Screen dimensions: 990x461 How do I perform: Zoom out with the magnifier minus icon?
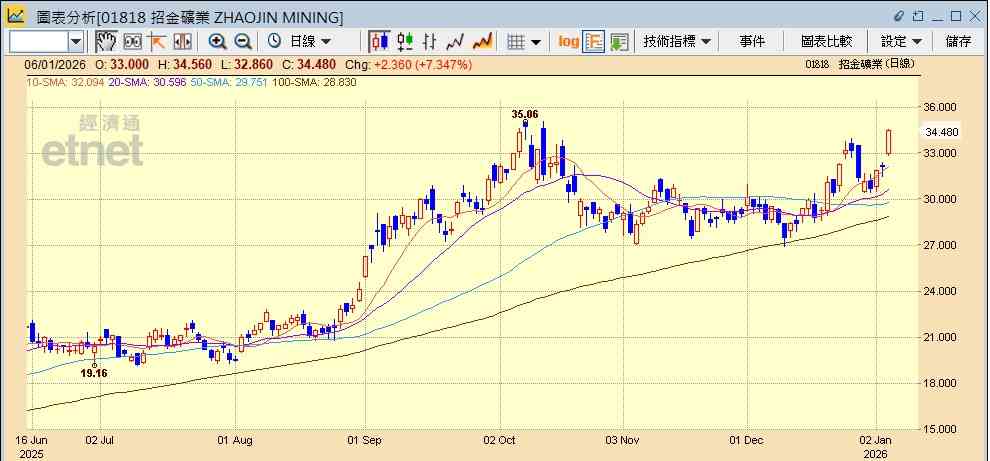coord(243,42)
